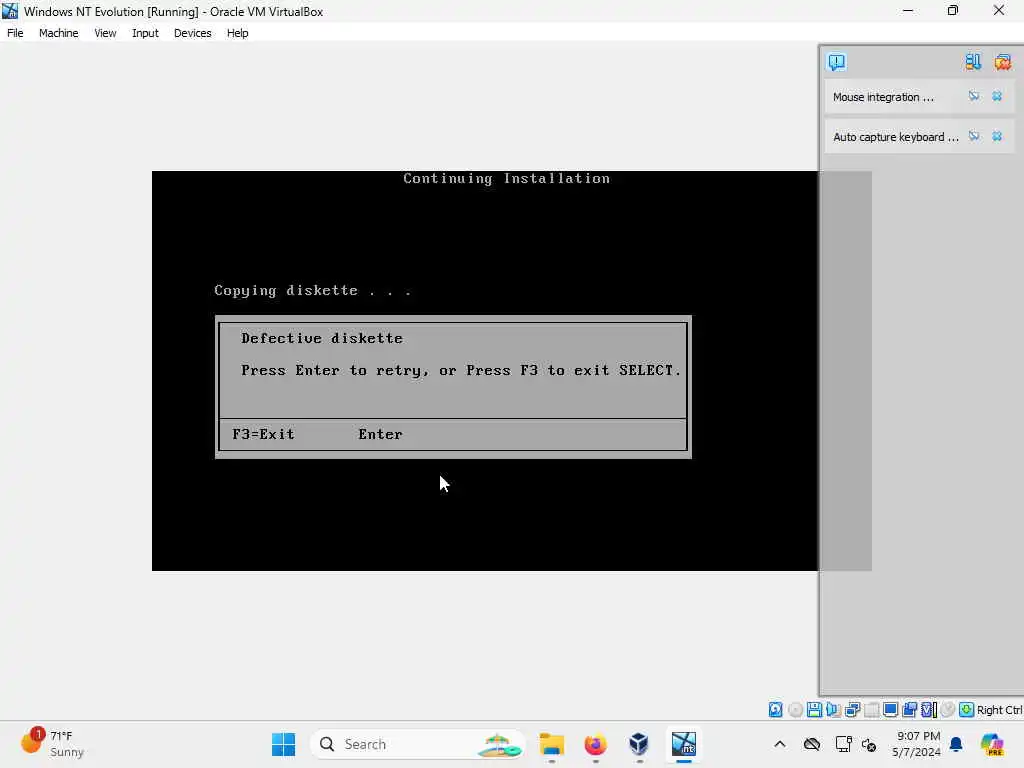Suppress the Auto capture keyboard notification

974,136
